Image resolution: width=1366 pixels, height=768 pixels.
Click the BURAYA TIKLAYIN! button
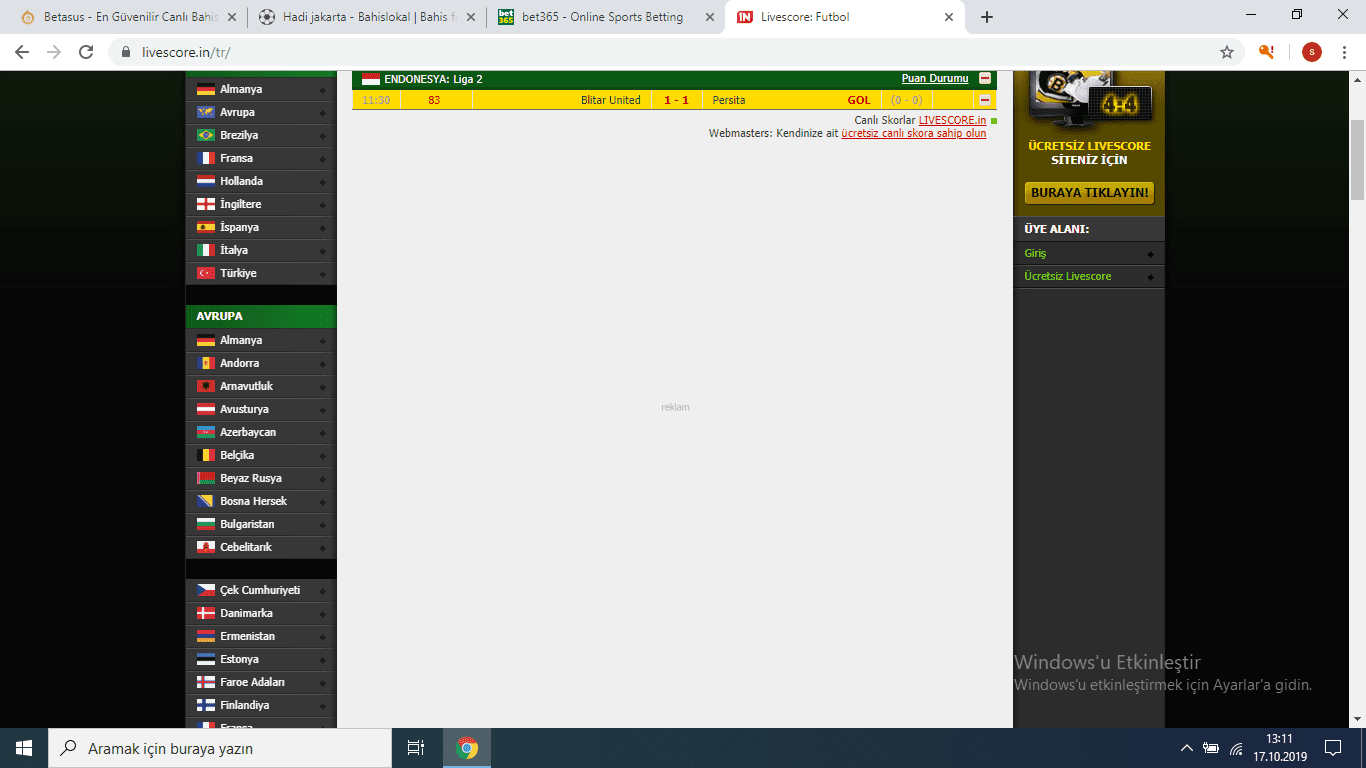[1089, 192]
